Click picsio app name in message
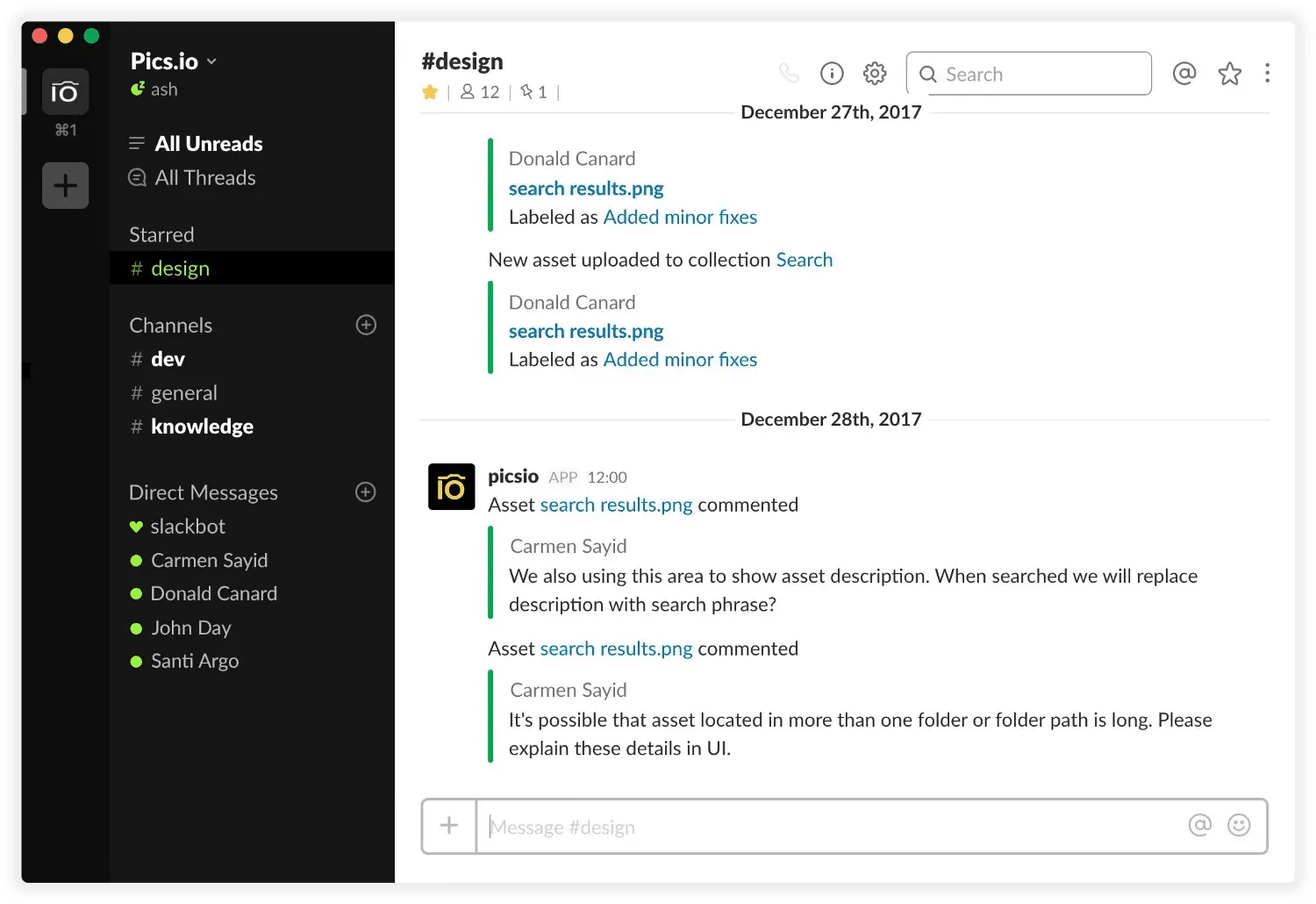 coord(513,477)
